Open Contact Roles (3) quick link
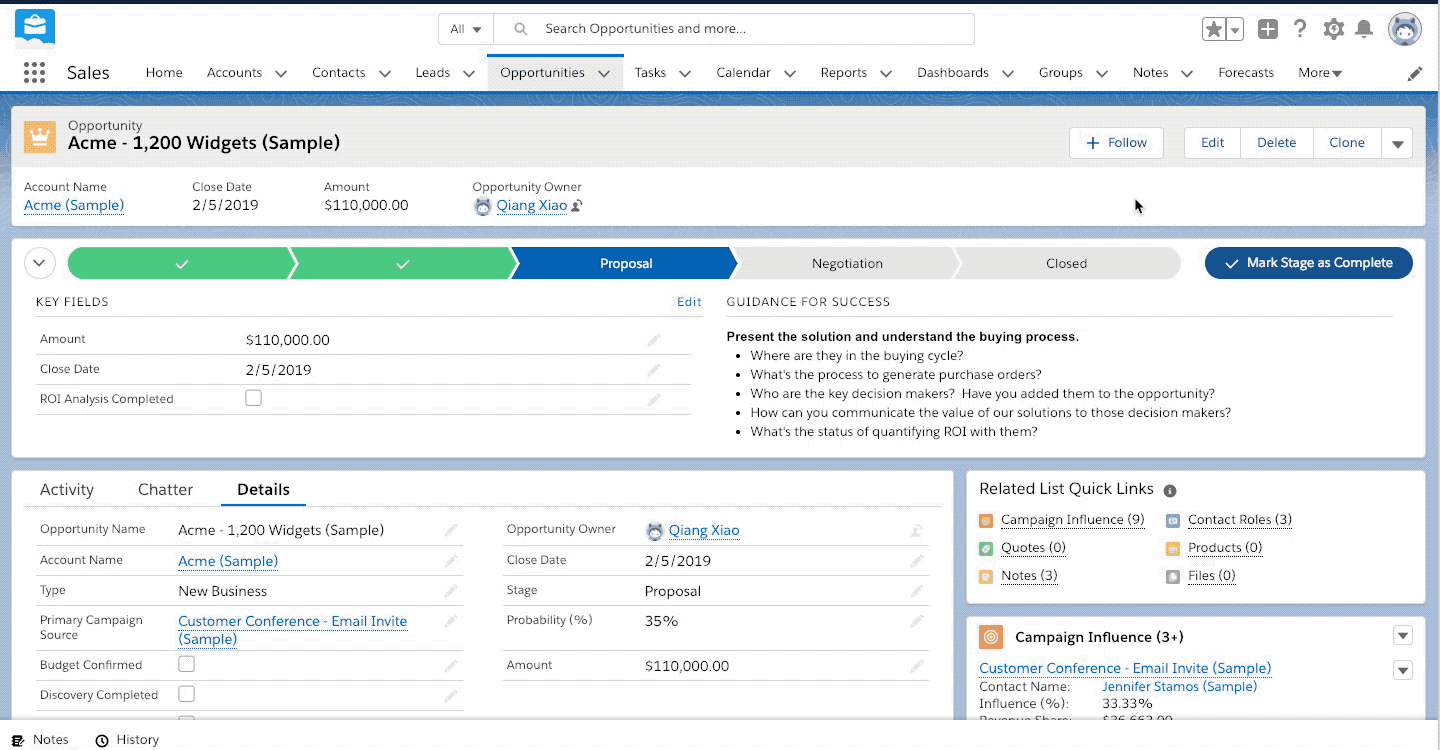Screen dimensions: 1440x750 (1240, 520)
